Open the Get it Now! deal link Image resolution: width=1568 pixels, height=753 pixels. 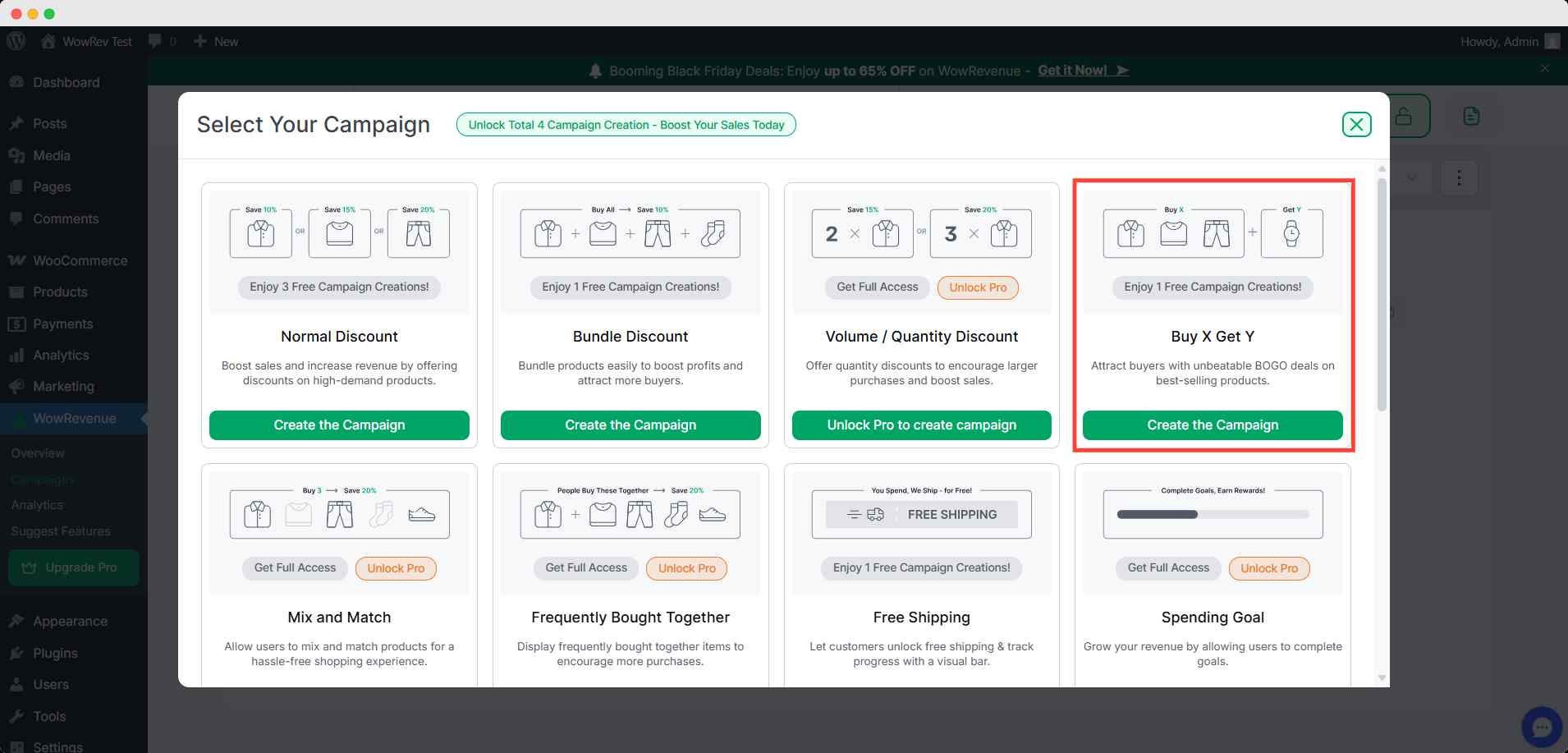coord(1082,71)
